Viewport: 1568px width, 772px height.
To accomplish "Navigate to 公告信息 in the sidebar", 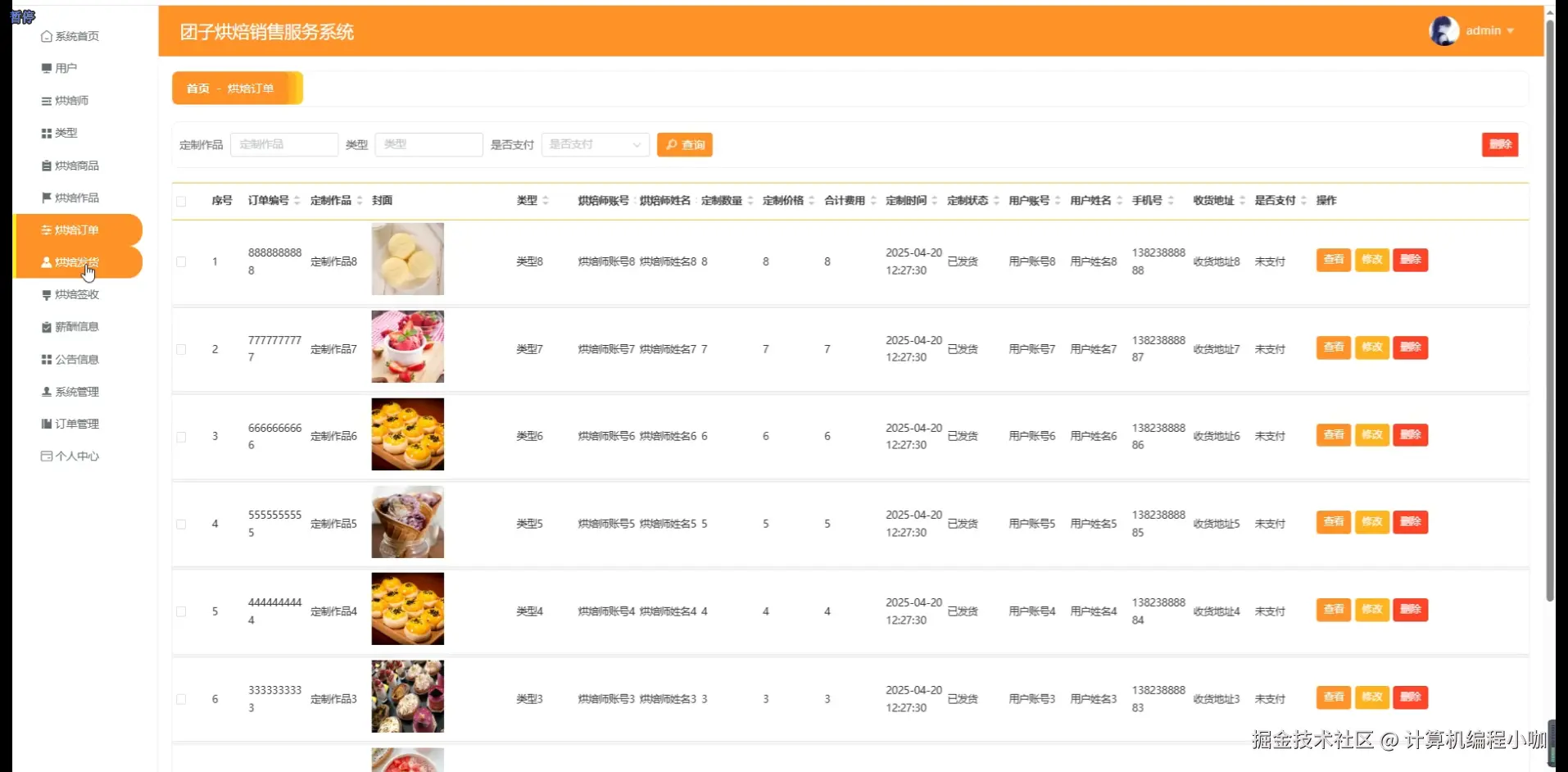I will coord(77,359).
